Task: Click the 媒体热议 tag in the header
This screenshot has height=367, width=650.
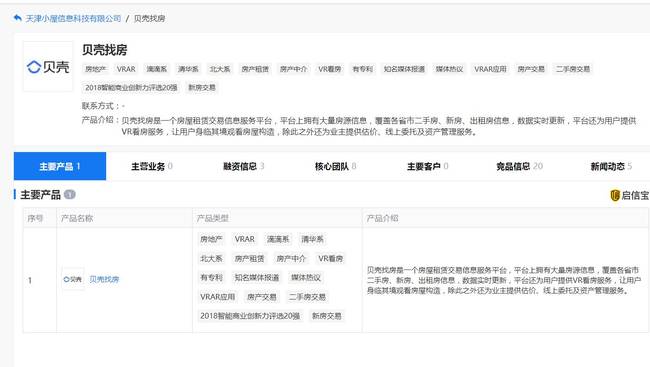Action: pos(449,69)
